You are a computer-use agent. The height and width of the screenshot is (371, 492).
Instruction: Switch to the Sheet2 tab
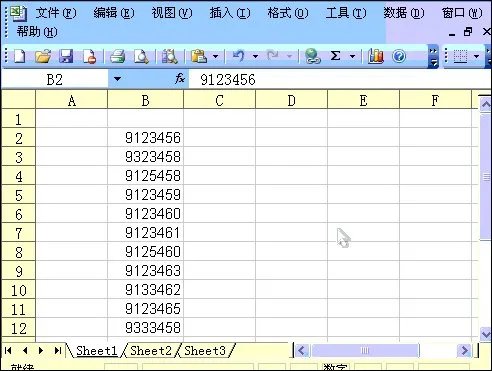[151, 351]
